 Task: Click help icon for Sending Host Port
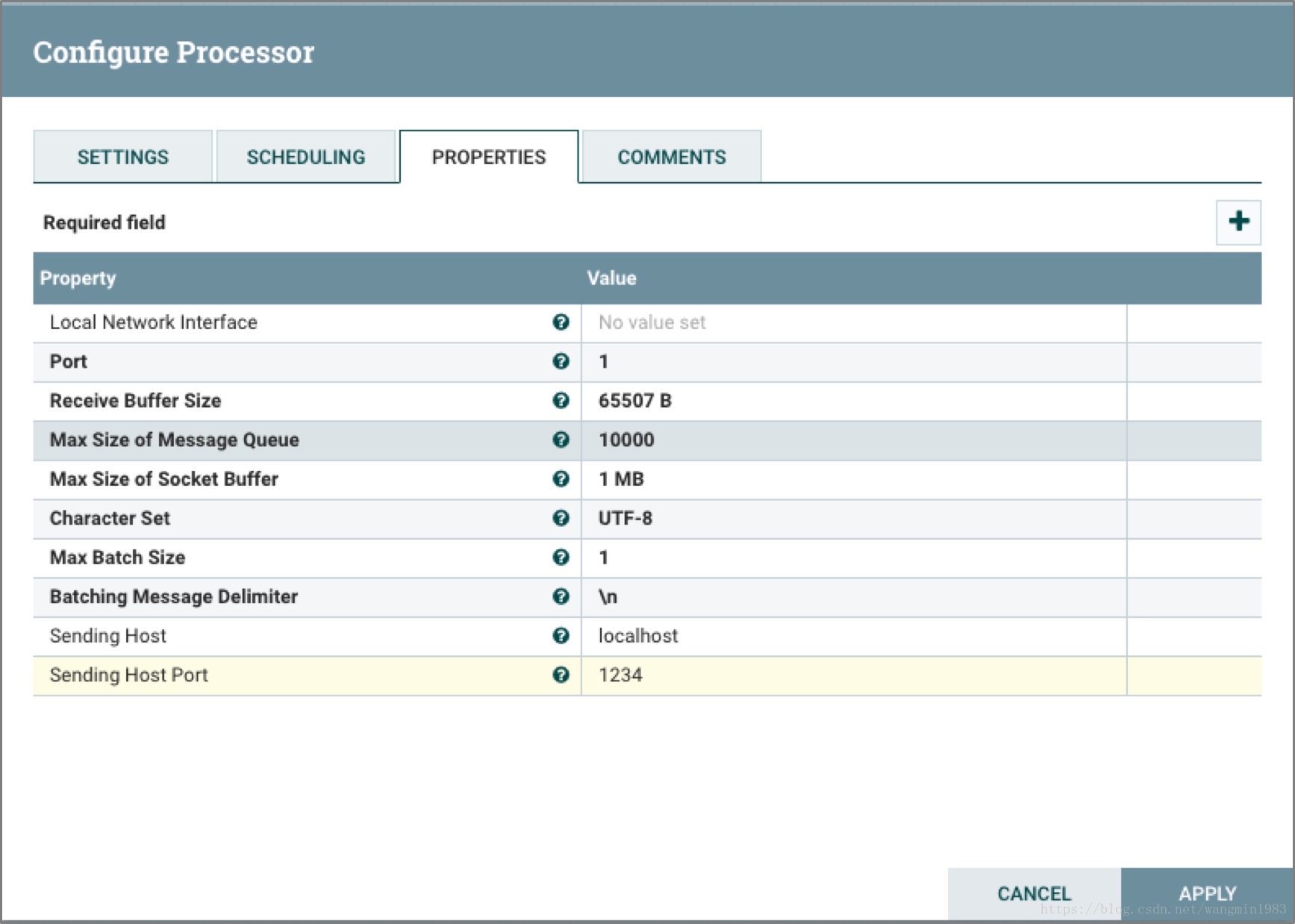pyautogui.click(x=561, y=675)
